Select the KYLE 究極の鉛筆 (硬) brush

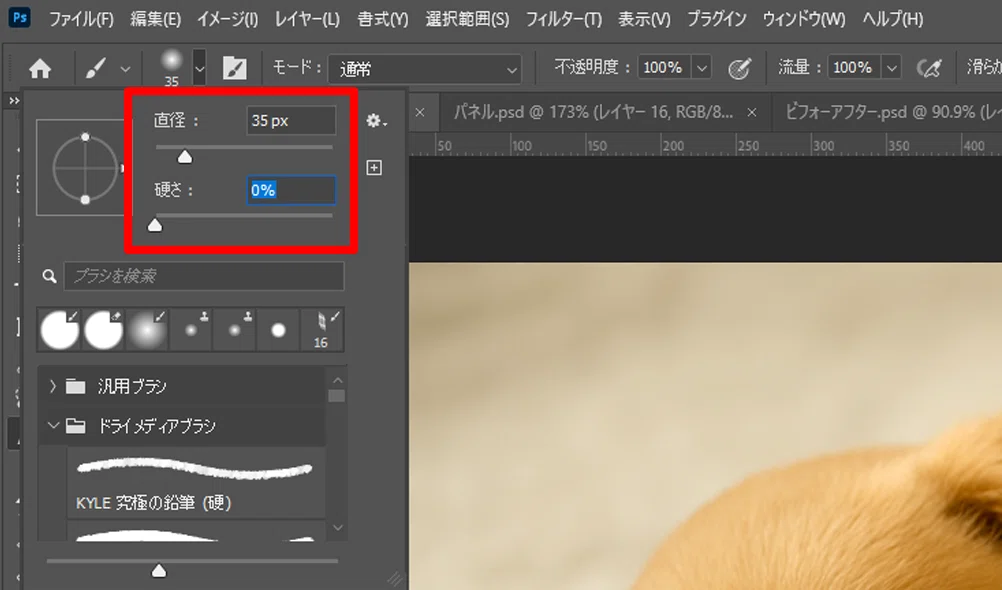196,483
